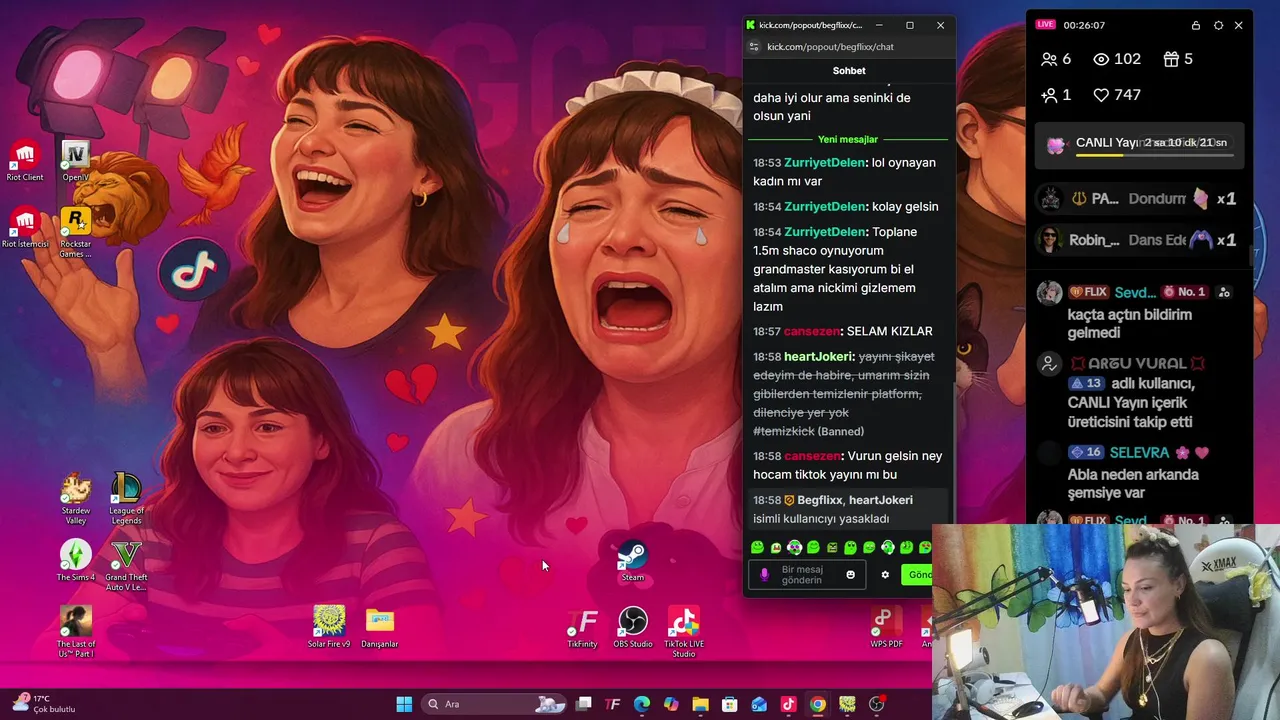1280x720 pixels.
Task: Open the OpenIV desktop shortcut
Action: 75,161
